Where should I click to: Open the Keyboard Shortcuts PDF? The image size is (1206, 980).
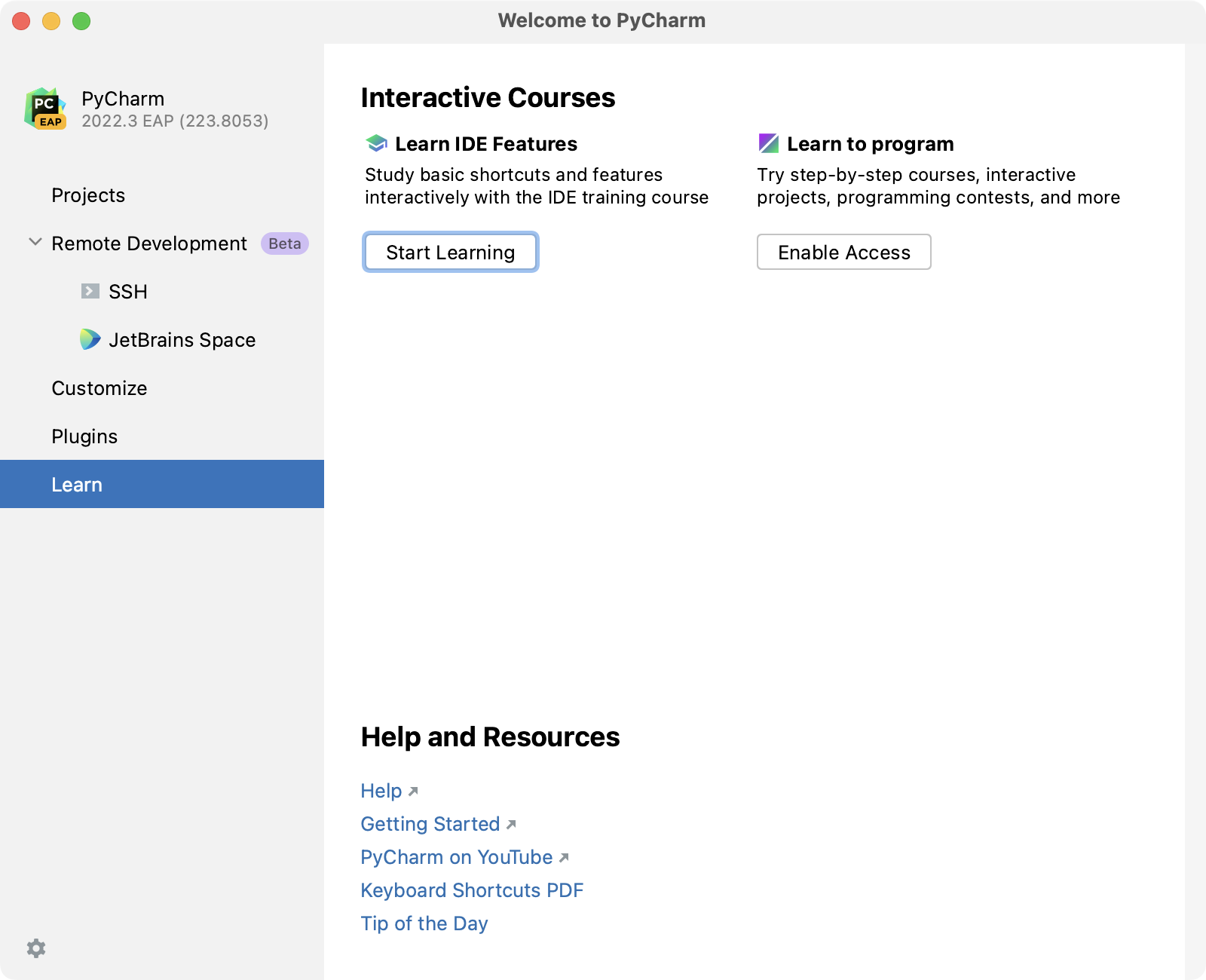472,890
